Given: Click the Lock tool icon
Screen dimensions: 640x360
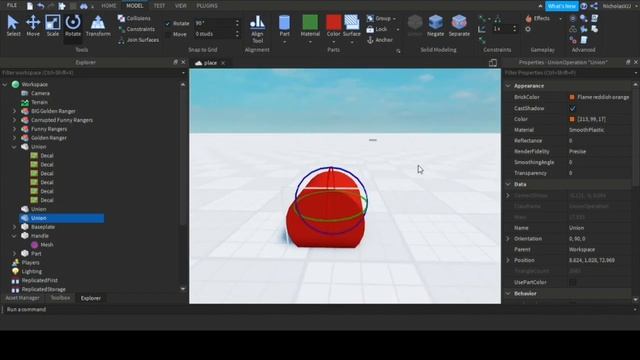Looking at the screenshot, I should click(x=370, y=29).
